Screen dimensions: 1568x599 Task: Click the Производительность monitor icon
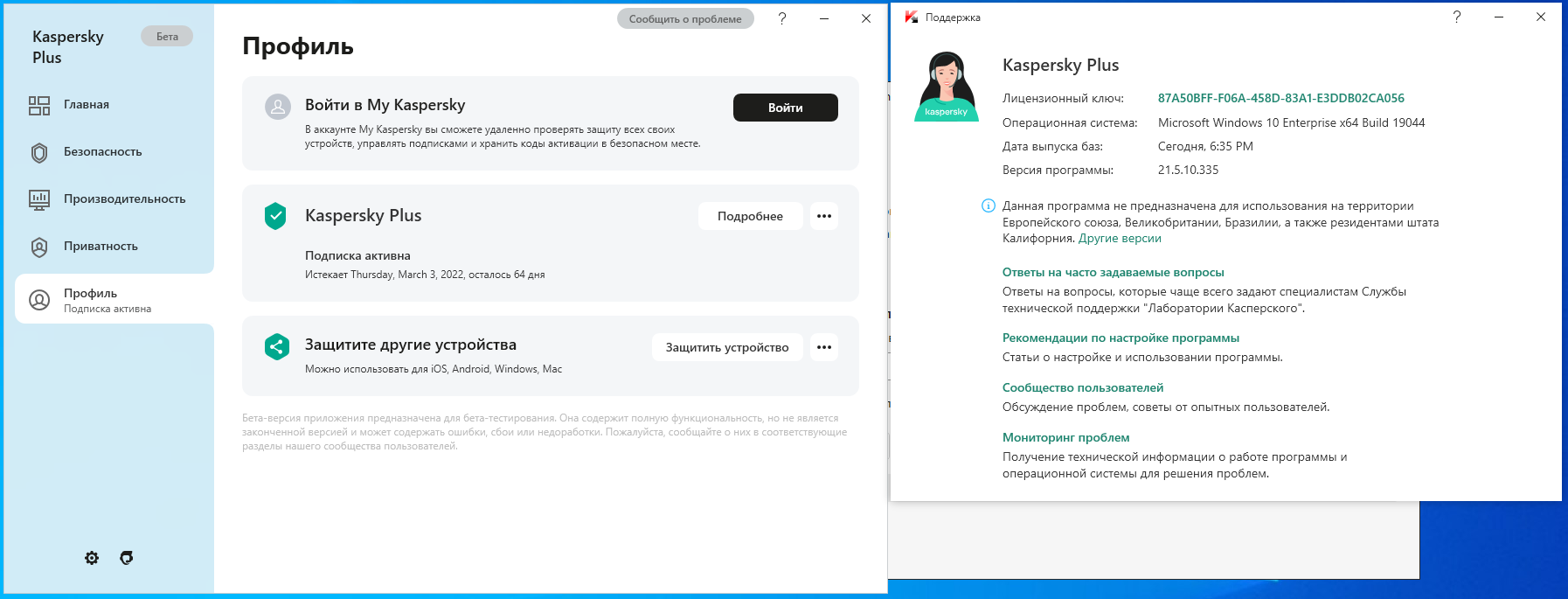tap(39, 200)
